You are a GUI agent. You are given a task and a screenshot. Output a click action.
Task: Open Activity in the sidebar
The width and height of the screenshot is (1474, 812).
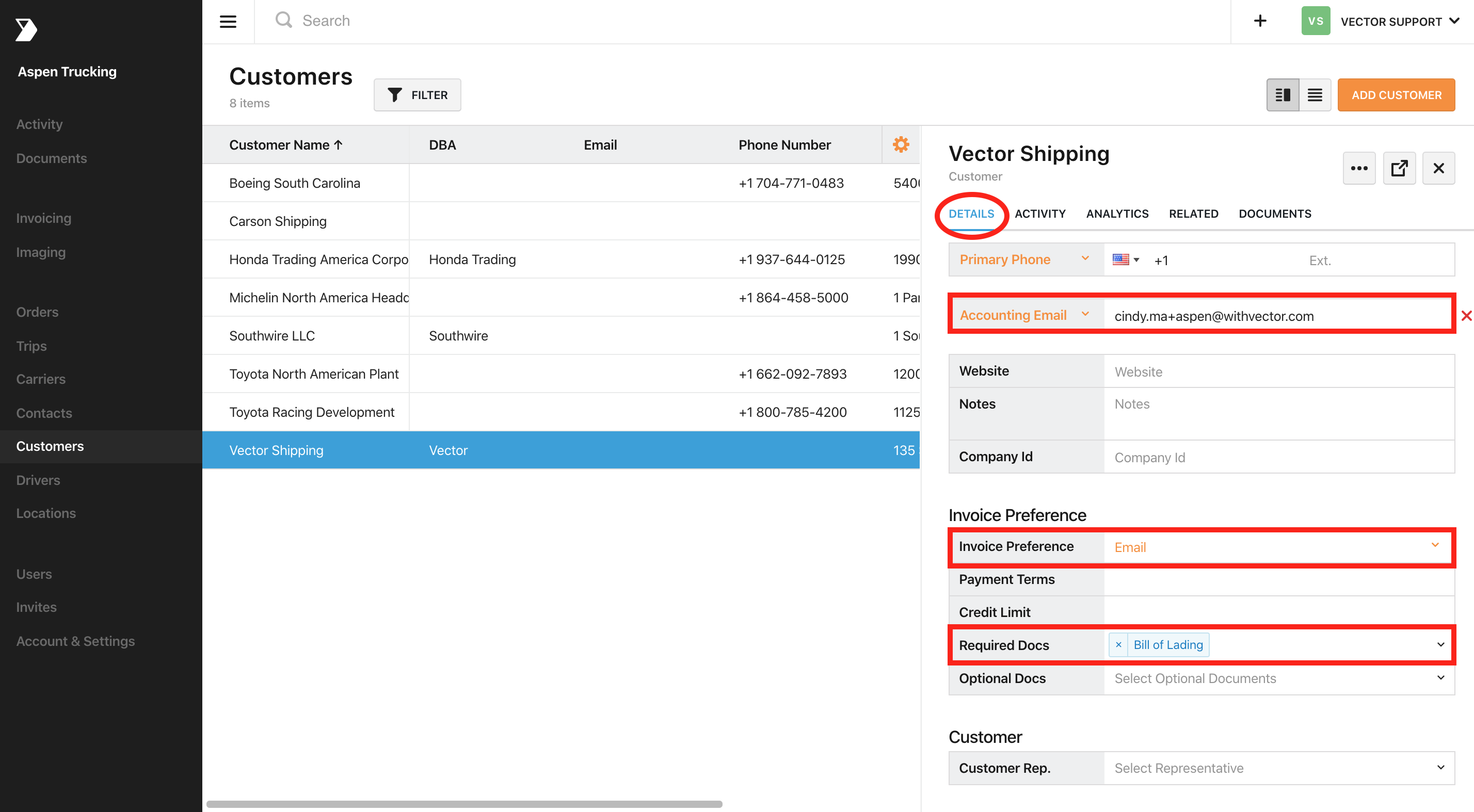pos(39,124)
